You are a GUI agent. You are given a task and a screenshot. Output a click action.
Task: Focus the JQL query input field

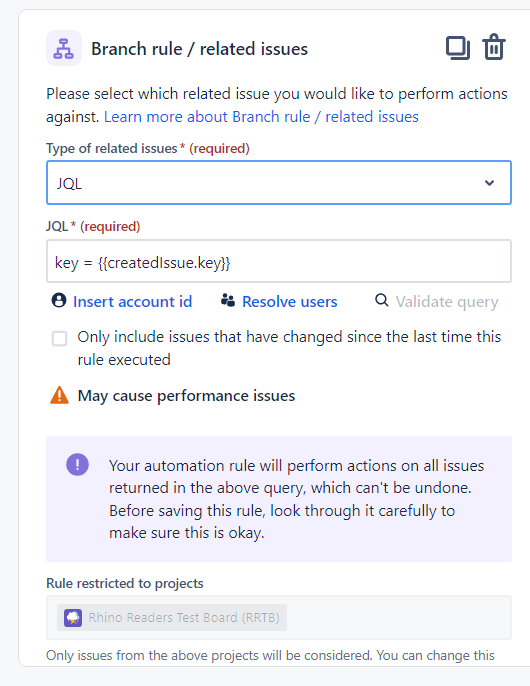click(x=279, y=261)
